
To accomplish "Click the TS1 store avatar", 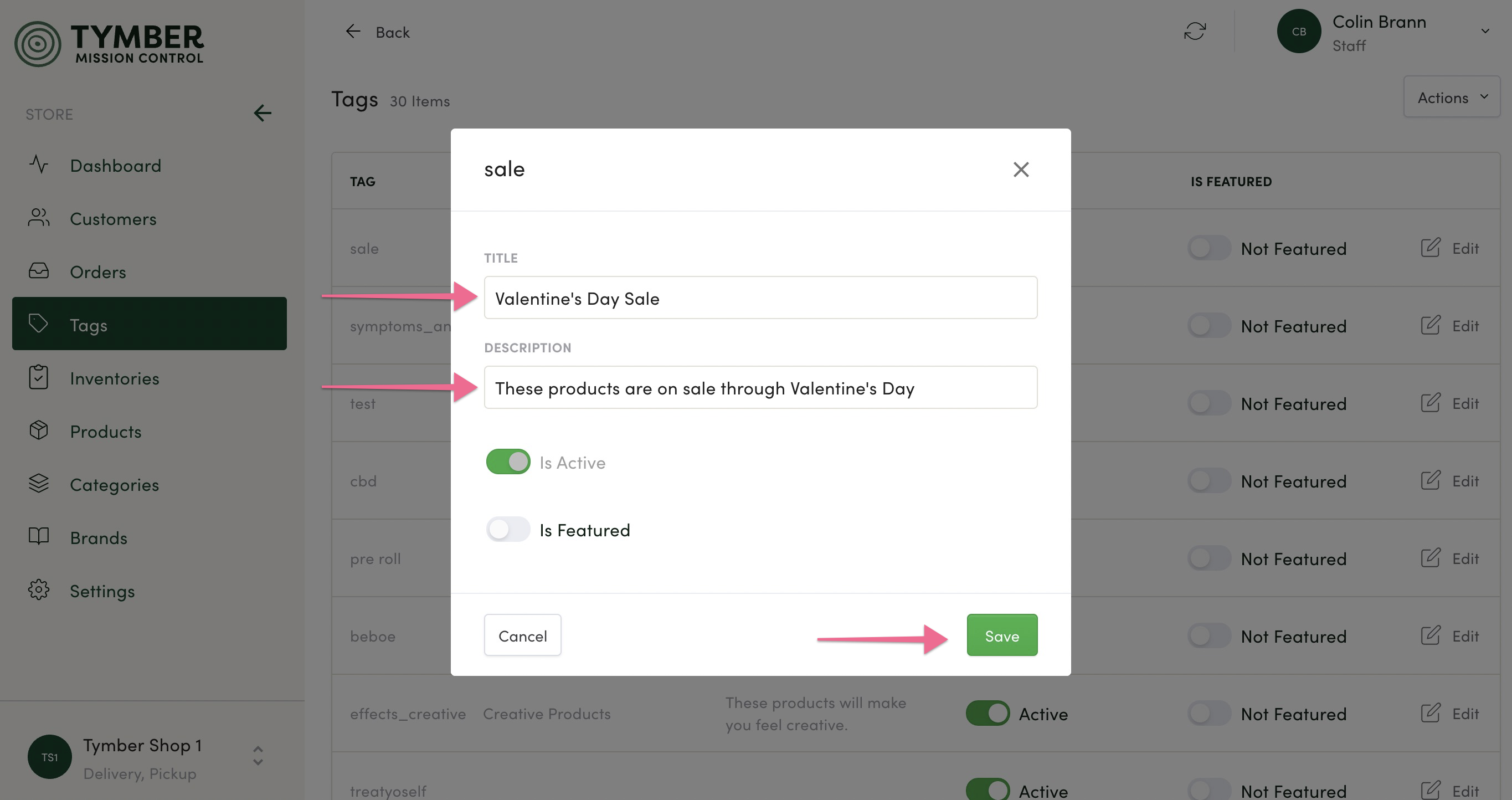I will [50, 757].
